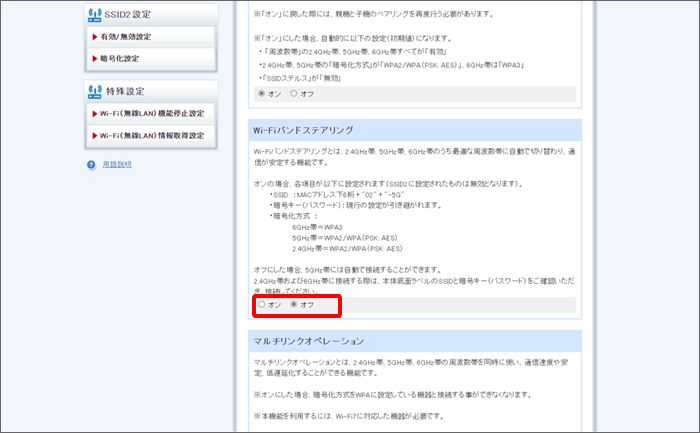Click the line 5GHz帯＝WPA2/WPA(PSK: AES)
Viewport: 700px width, 433px height.
tap(345, 238)
